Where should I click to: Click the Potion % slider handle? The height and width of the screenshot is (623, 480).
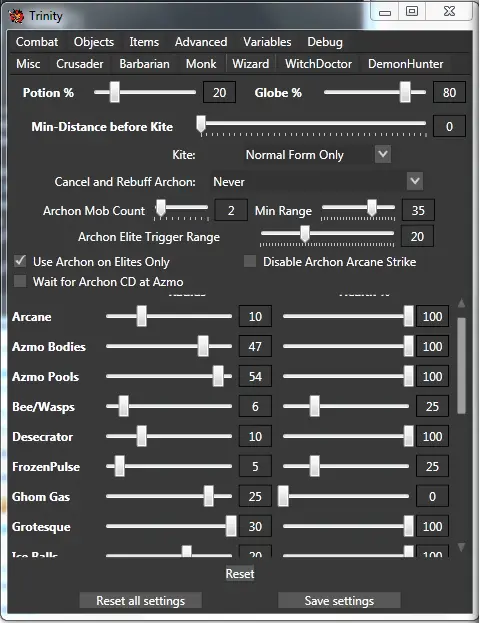[x=115, y=92]
